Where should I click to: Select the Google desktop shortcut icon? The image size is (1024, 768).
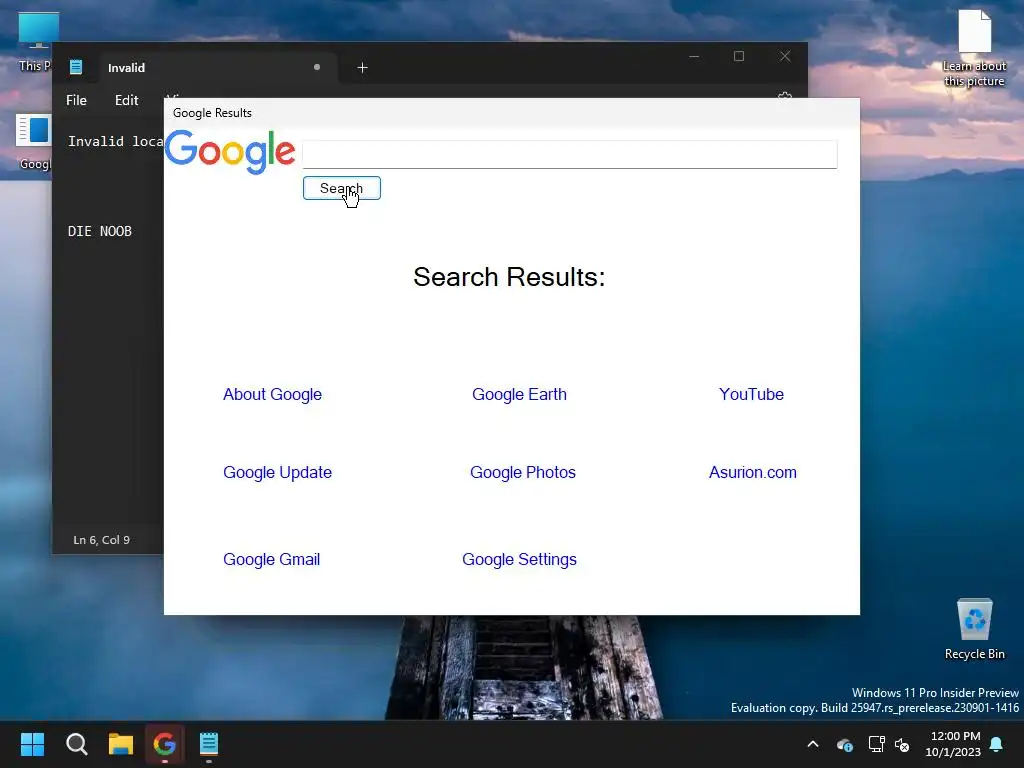pos(34,142)
